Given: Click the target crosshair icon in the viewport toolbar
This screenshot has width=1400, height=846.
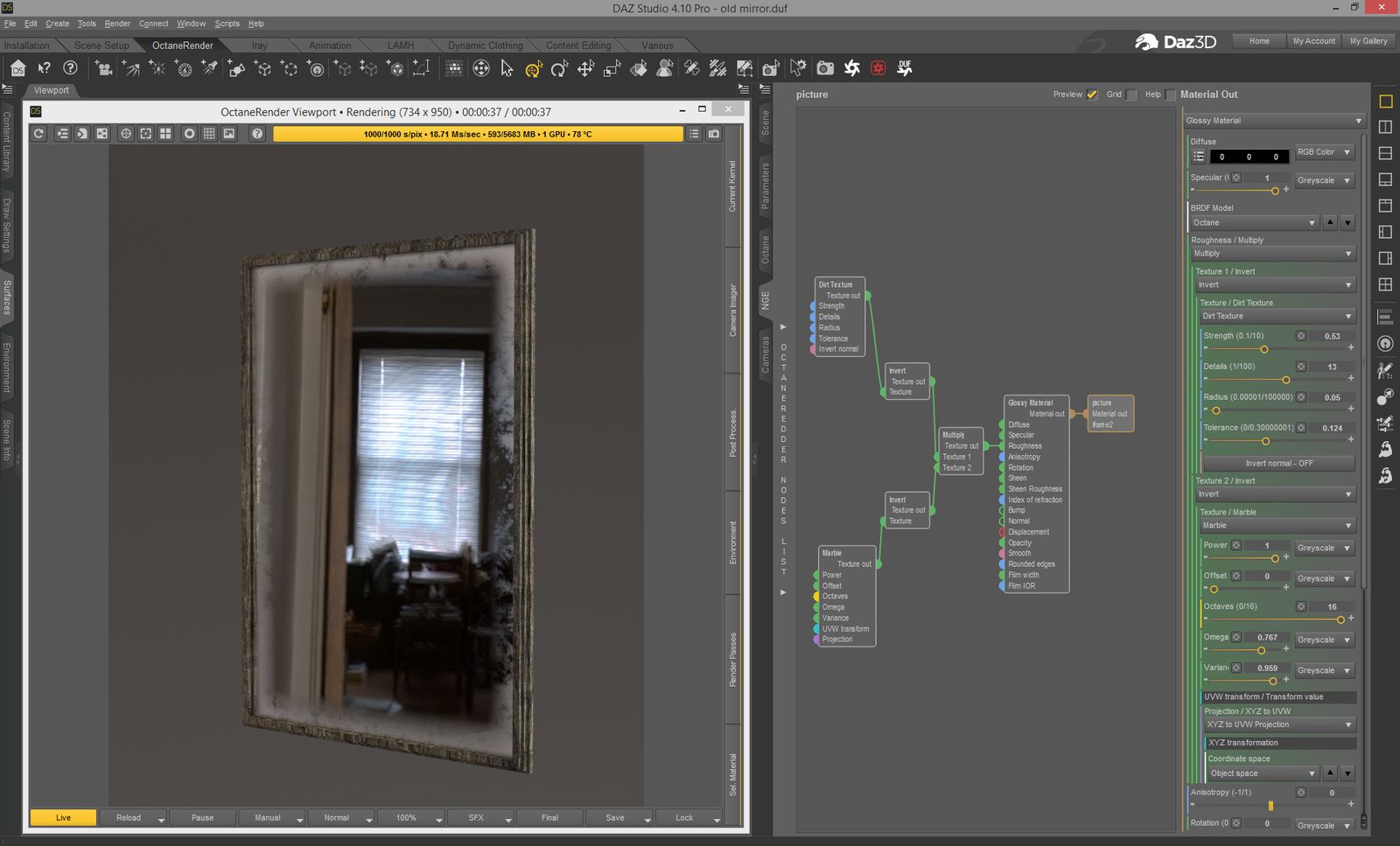Looking at the screenshot, I should (x=126, y=134).
